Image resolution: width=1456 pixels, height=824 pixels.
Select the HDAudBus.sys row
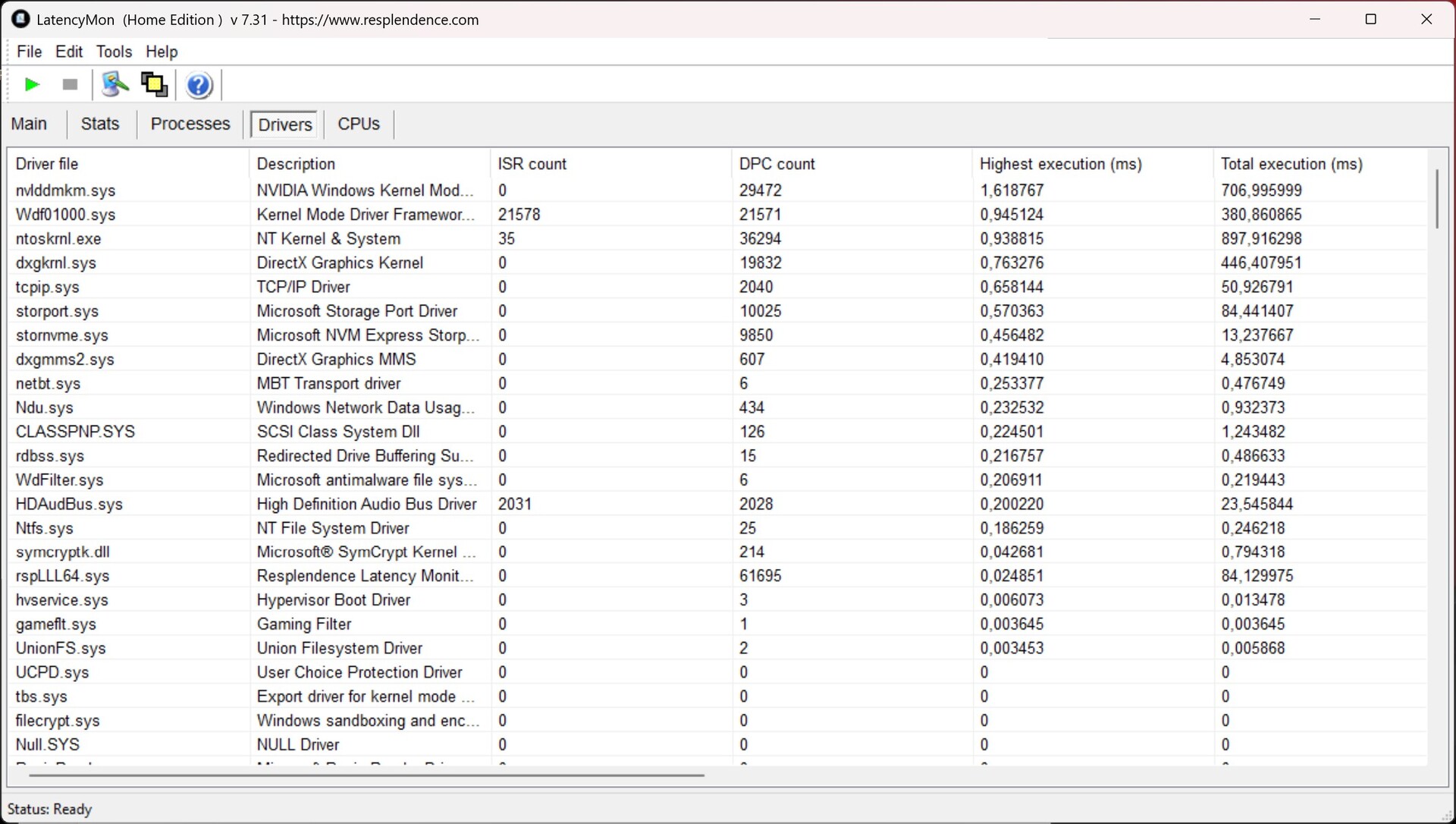(69, 504)
